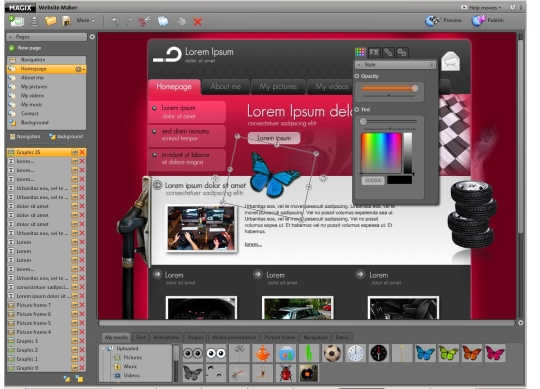Click the Preview button

tap(443, 21)
